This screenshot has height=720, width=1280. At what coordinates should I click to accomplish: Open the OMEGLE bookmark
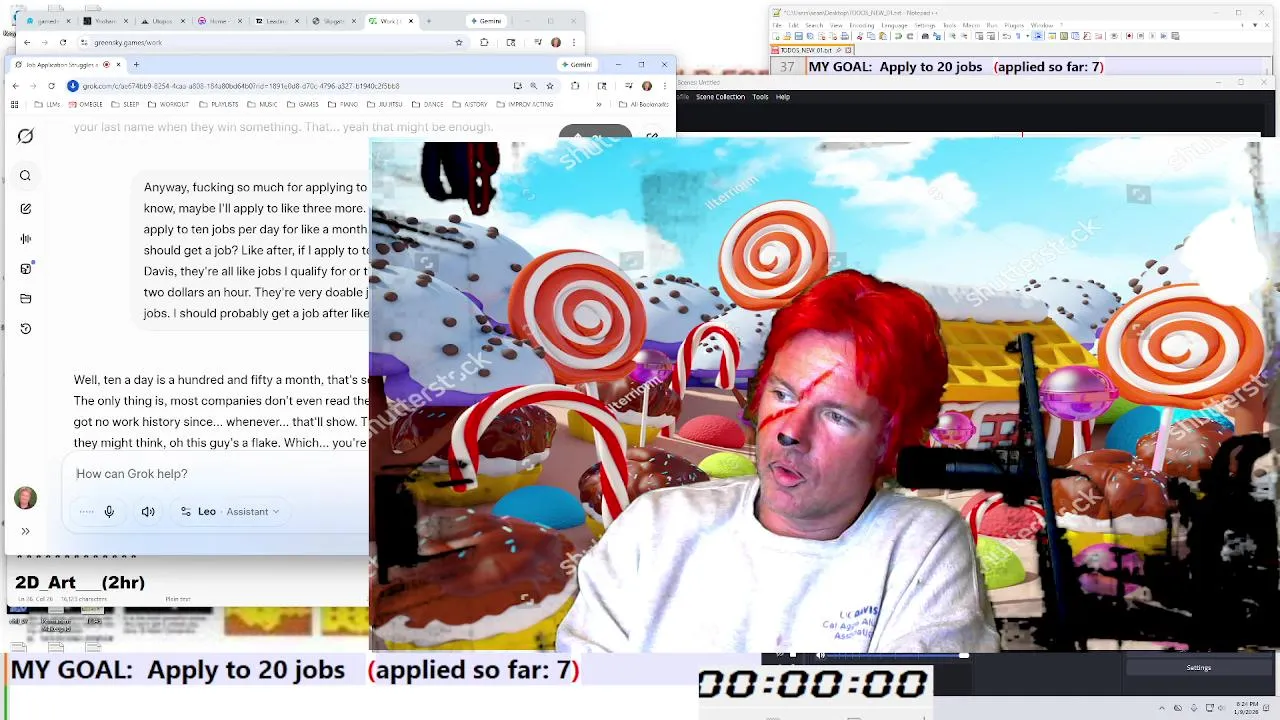[x=85, y=104]
